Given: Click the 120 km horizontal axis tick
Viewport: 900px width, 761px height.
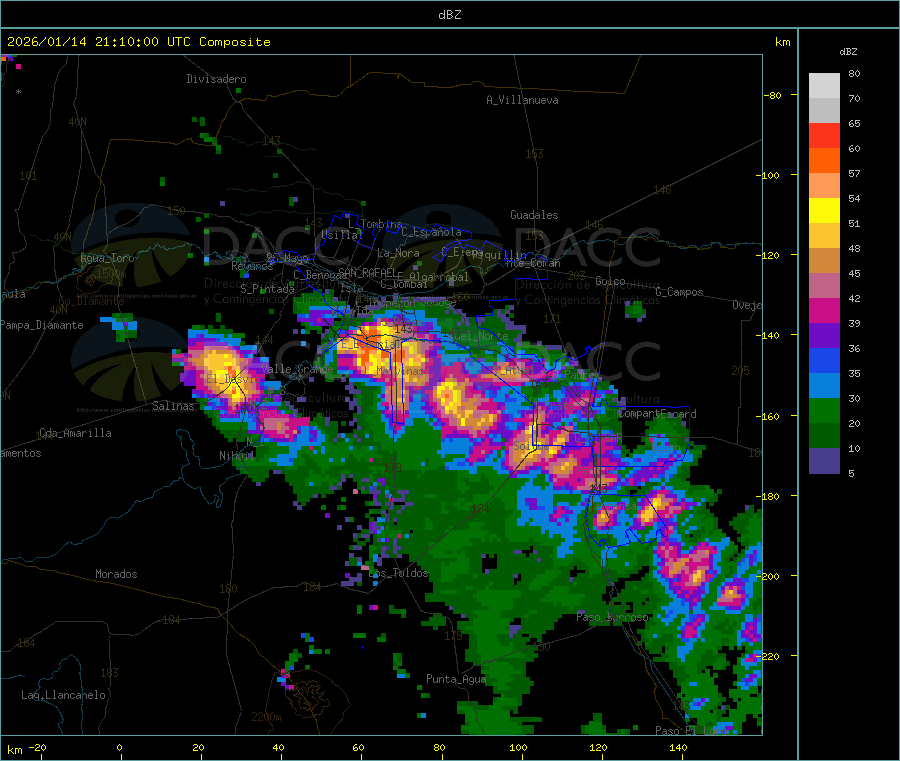Looking at the screenshot, I should click(599, 748).
